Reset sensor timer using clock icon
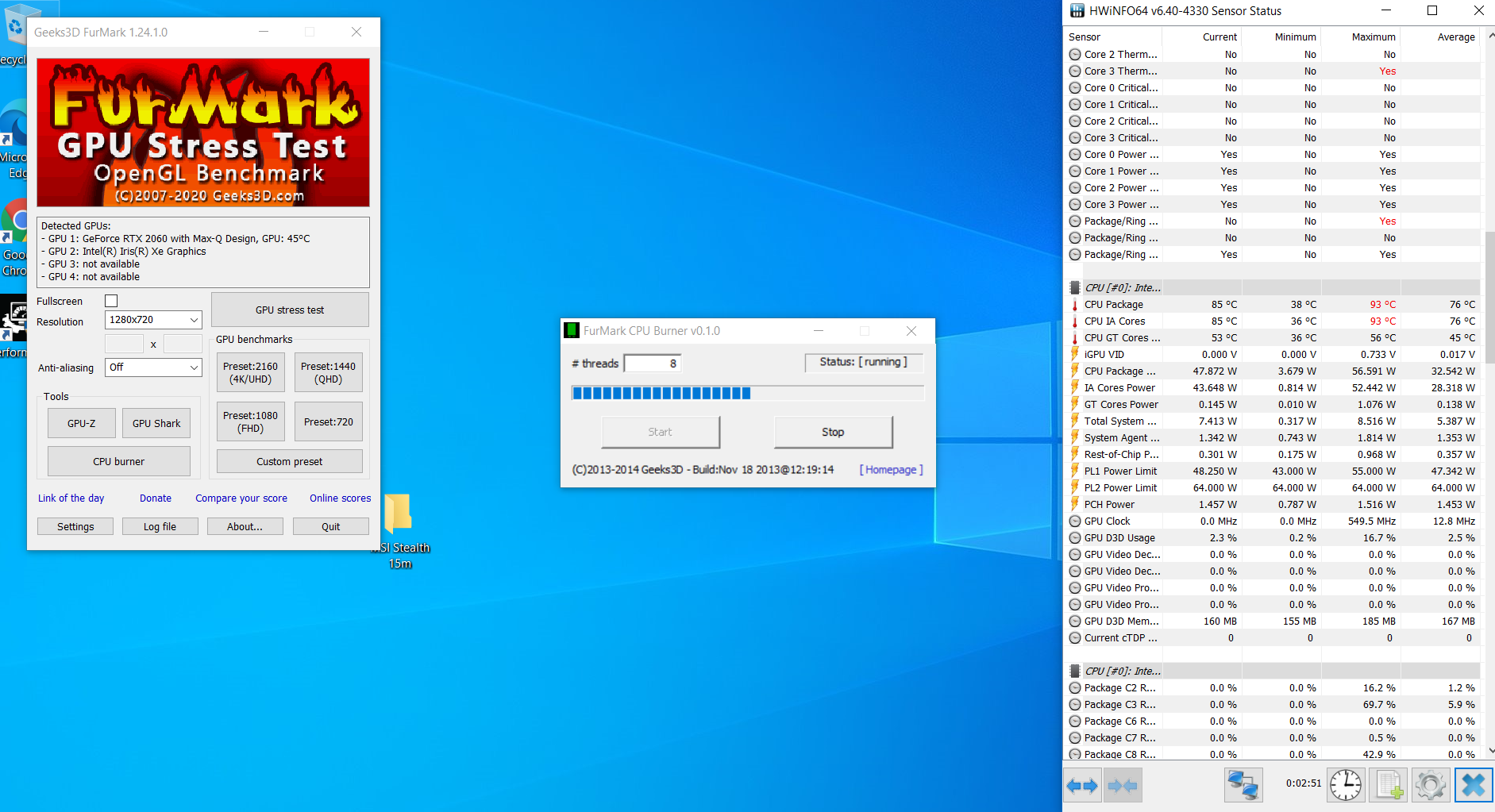 coord(1346,786)
